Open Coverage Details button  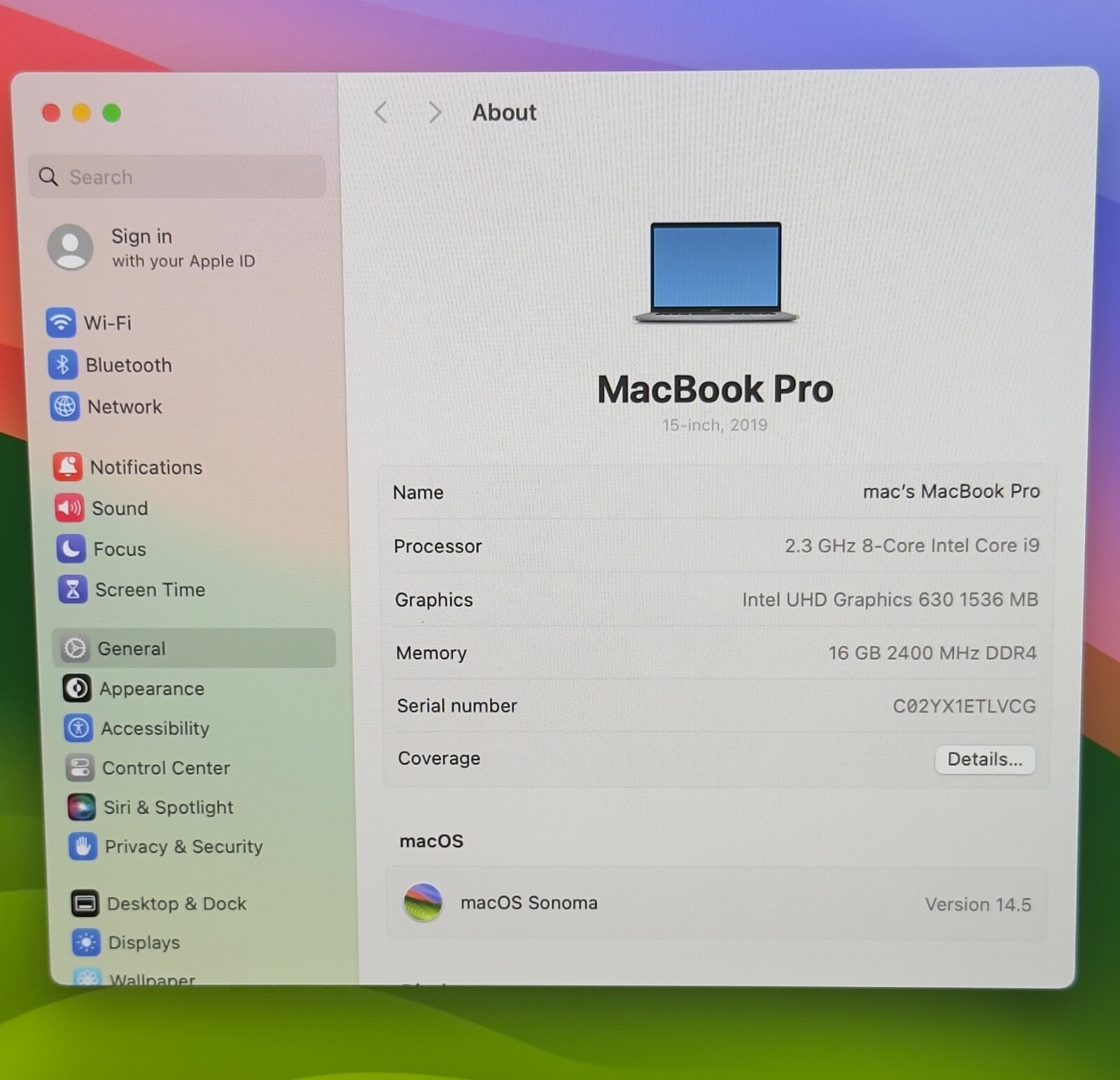coord(985,759)
